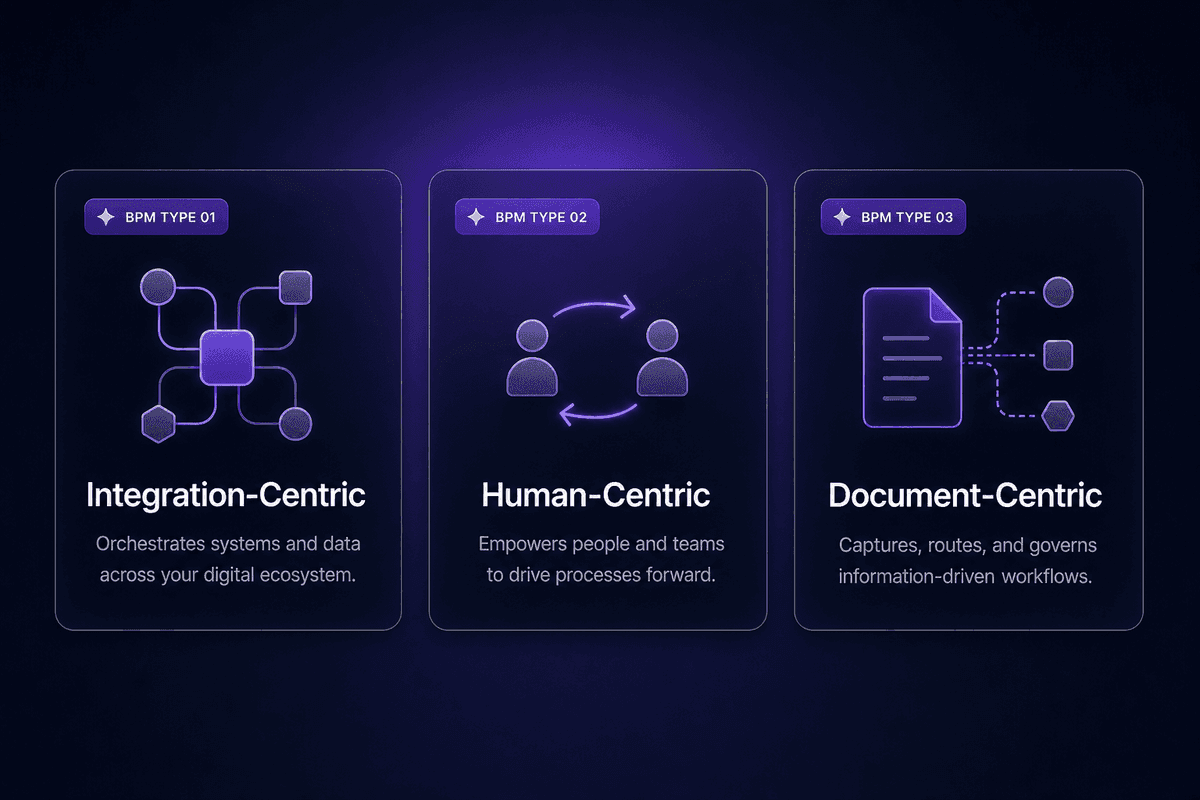Click the text 'Empowers people and teams'
Image resolution: width=1200 pixels, height=800 pixels.
601,545
